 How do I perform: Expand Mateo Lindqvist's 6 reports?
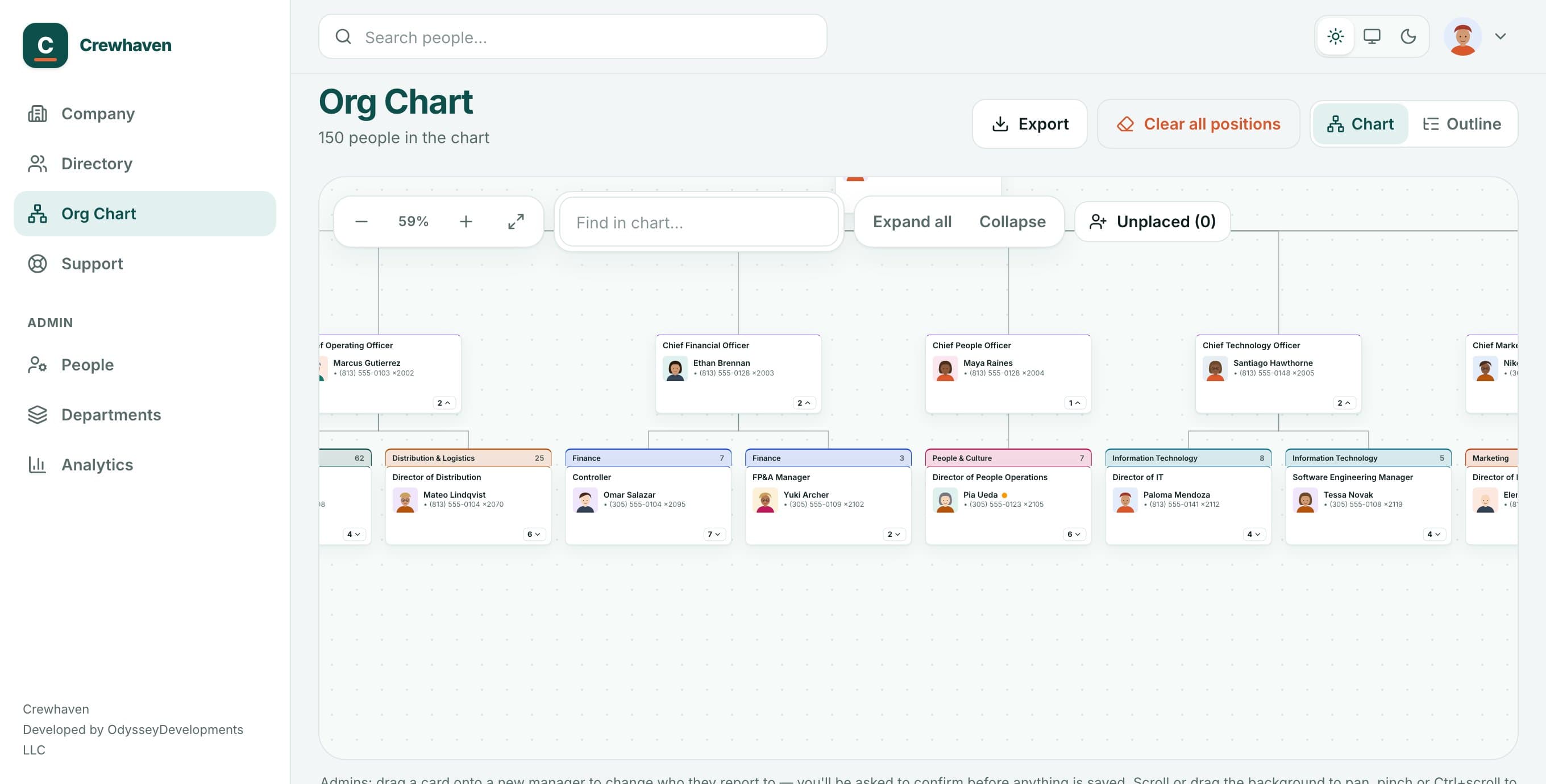click(534, 534)
